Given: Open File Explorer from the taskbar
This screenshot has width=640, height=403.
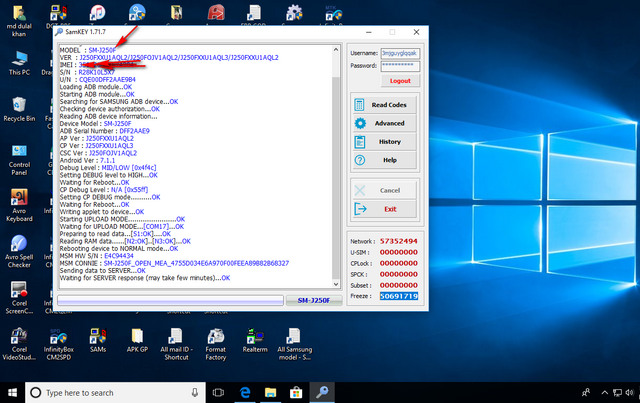Looking at the screenshot, I should tap(270, 393).
